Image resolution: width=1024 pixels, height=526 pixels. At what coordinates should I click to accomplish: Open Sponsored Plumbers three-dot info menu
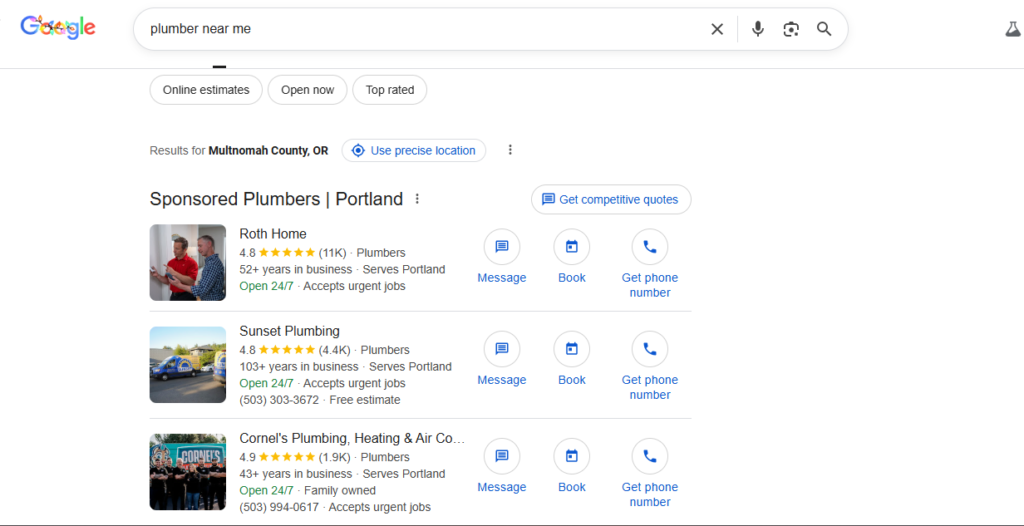tap(417, 199)
